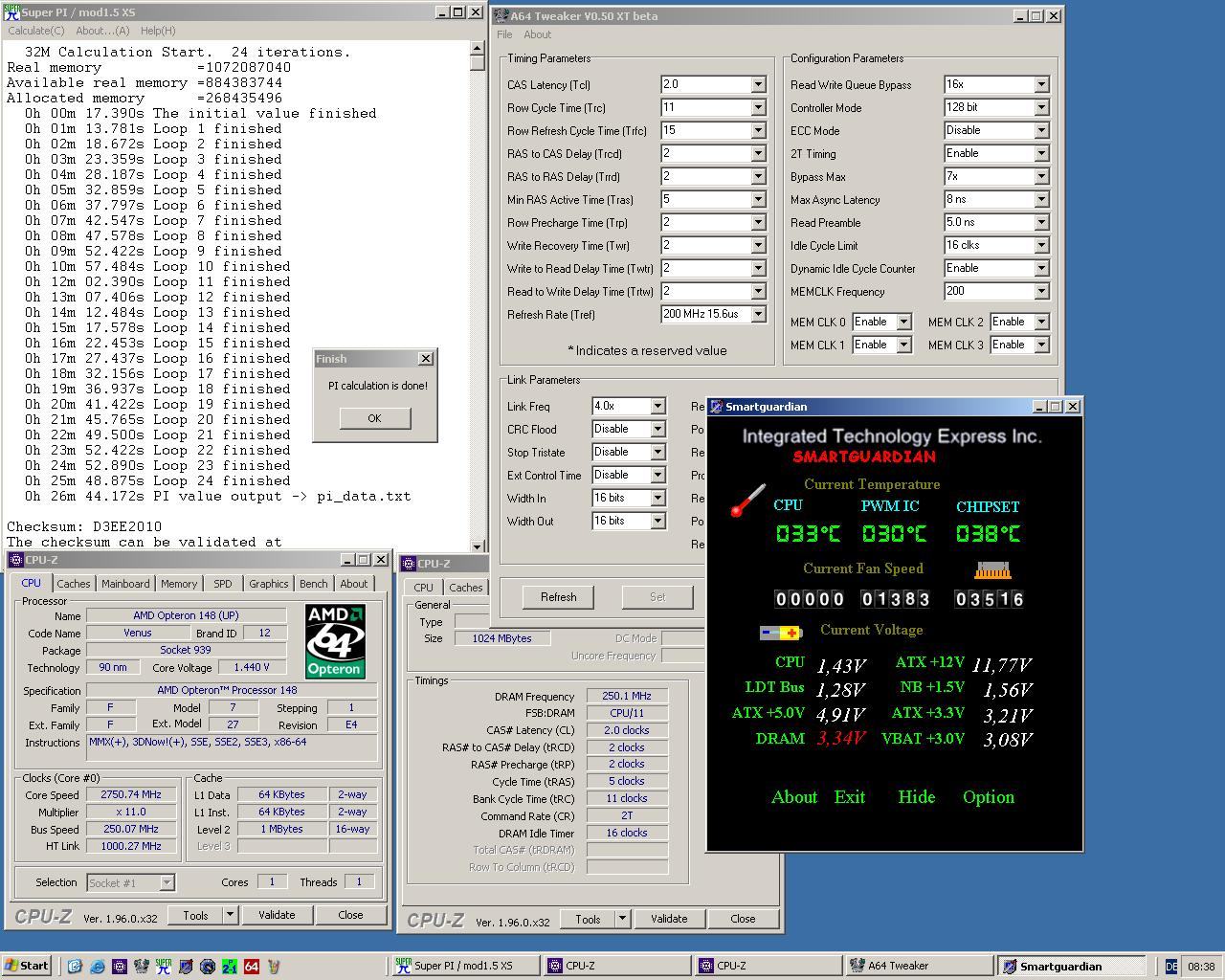
Task: Open the About menu in A64 Tweaker
Action: [537, 34]
